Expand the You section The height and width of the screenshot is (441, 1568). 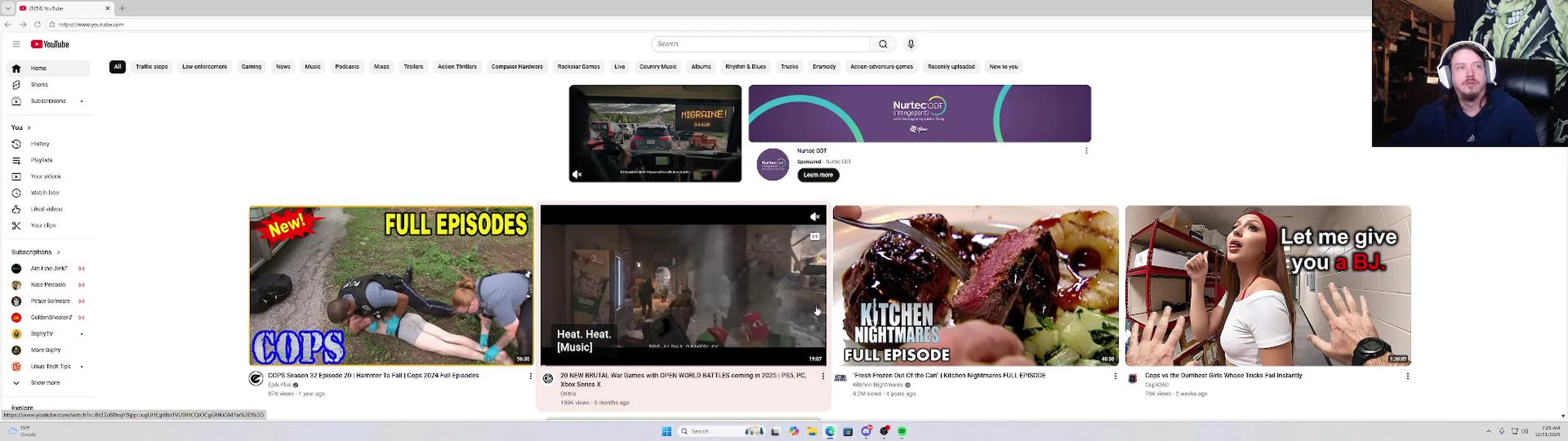(x=21, y=127)
